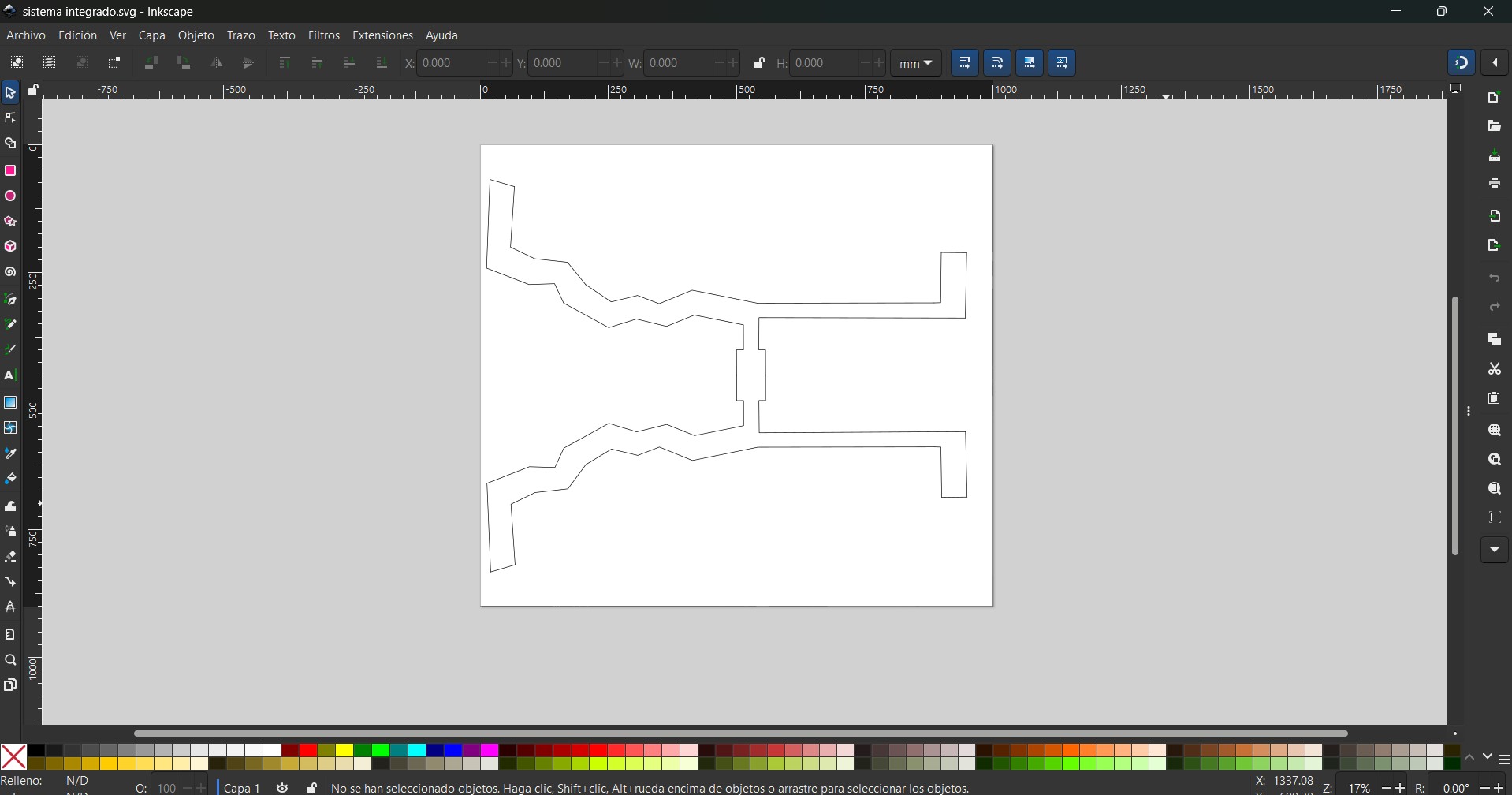Choose the Gradient tool
The width and height of the screenshot is (1512, 795).
[x=10, y=402]
